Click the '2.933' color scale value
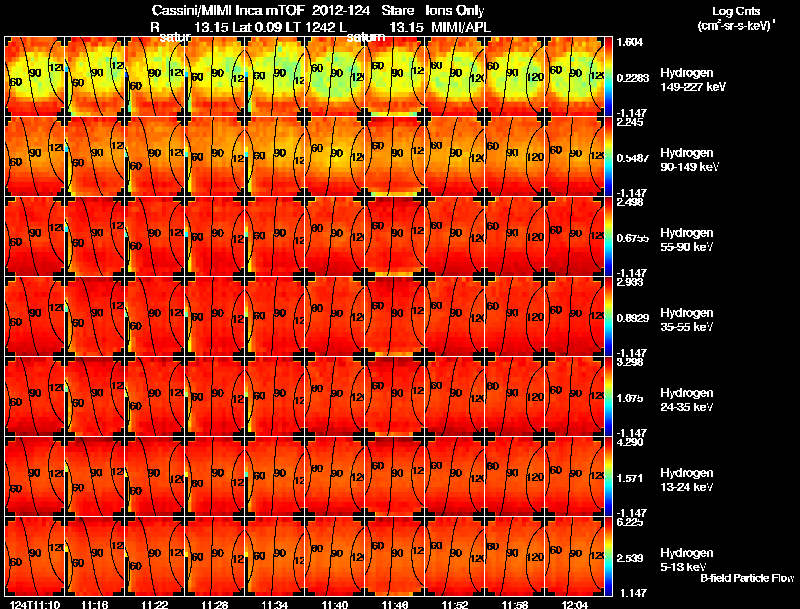The height and width of the screenshot is (609, 800). pos(630,282)
